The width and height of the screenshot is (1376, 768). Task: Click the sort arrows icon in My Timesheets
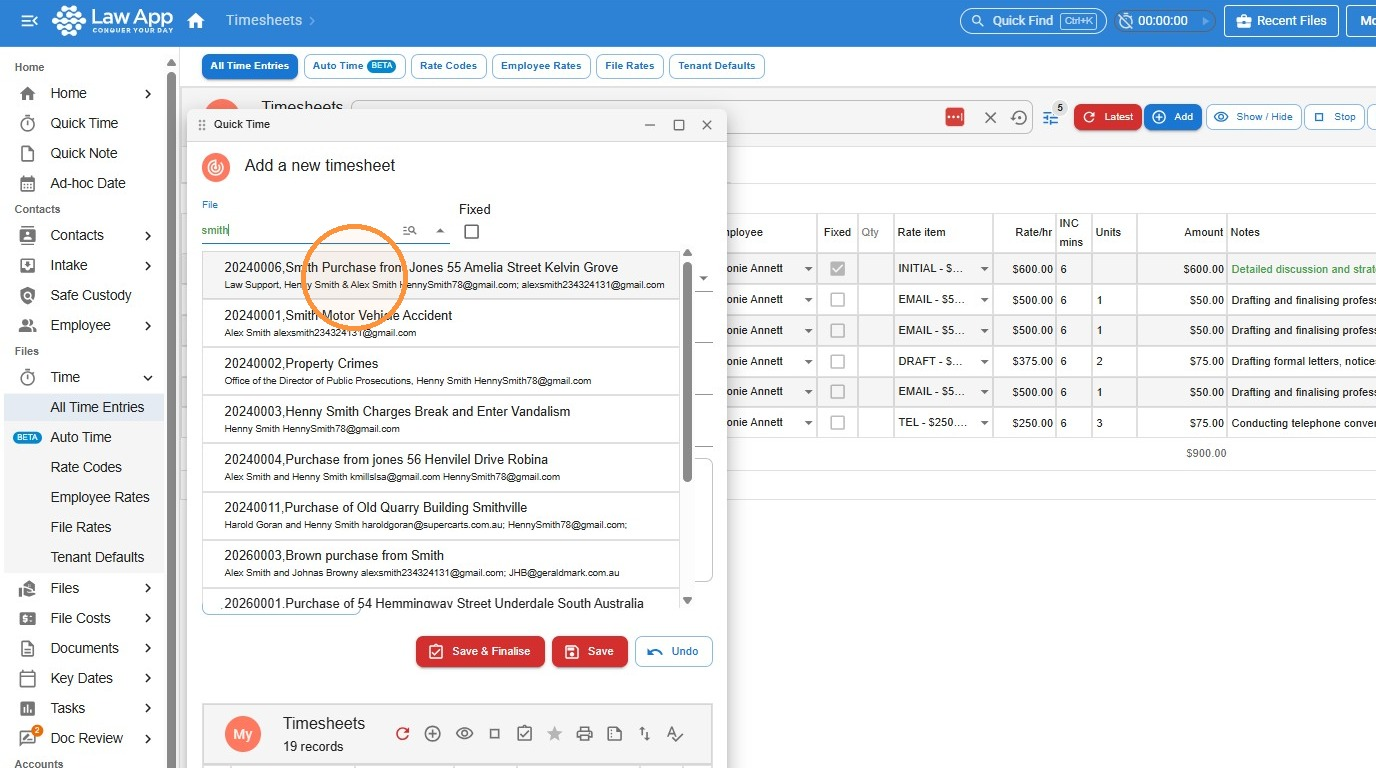tap(645, 734)
